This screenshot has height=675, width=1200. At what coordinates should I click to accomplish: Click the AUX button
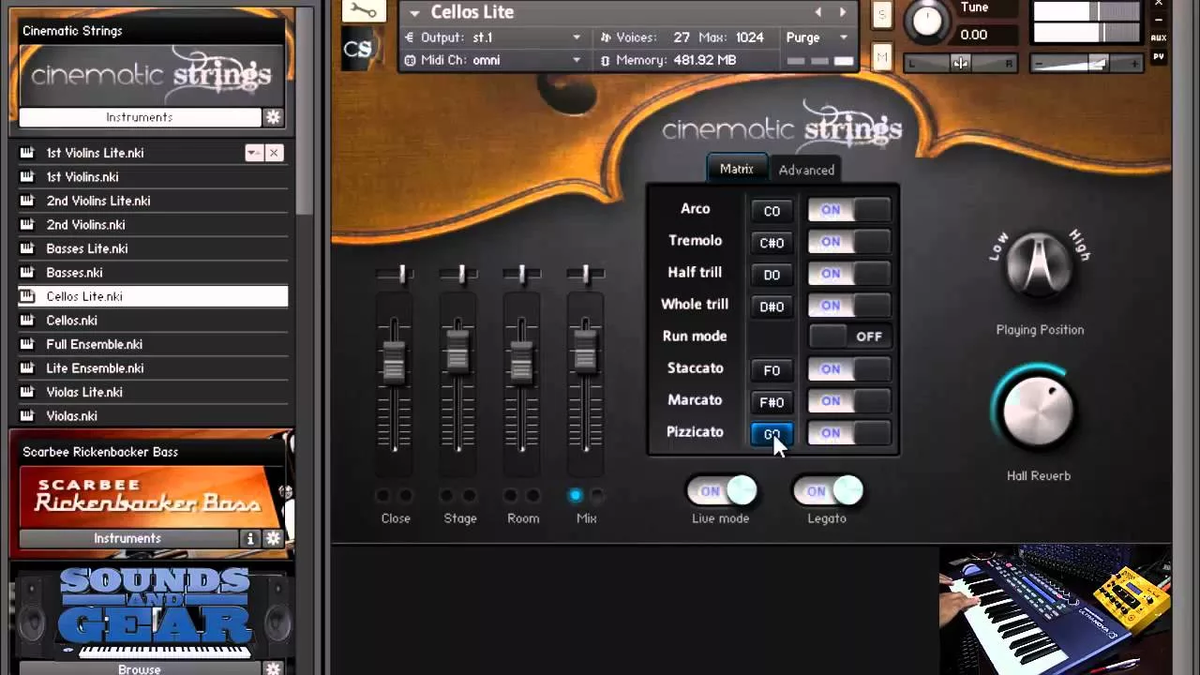click(1159, 38)
